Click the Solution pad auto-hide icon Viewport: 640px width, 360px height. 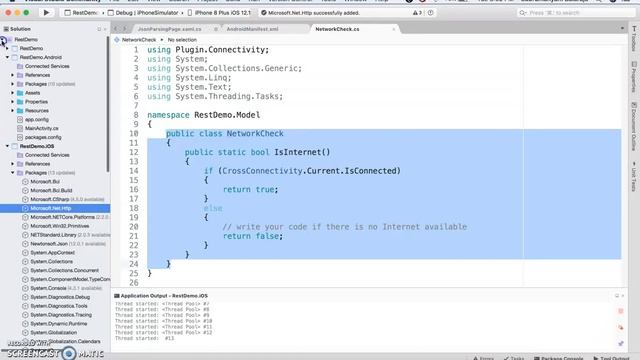coord(99,29)
